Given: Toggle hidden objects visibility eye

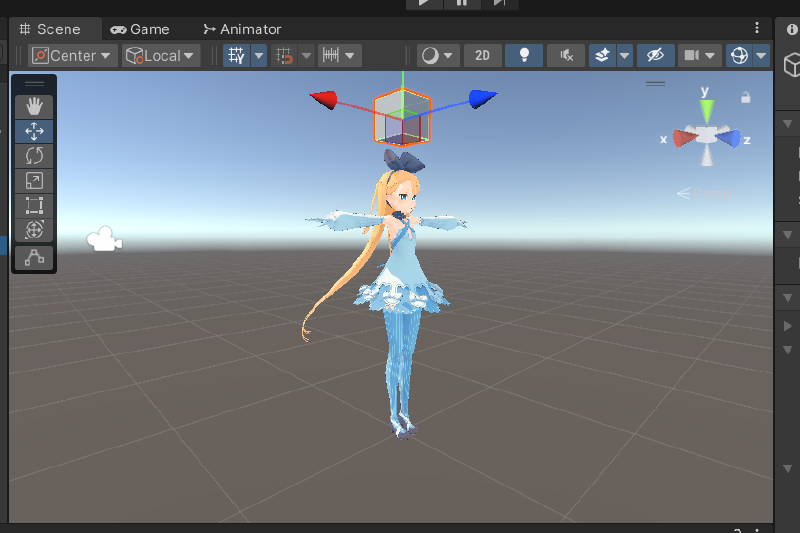Looking at the screenshot, I should coord(655,56).
